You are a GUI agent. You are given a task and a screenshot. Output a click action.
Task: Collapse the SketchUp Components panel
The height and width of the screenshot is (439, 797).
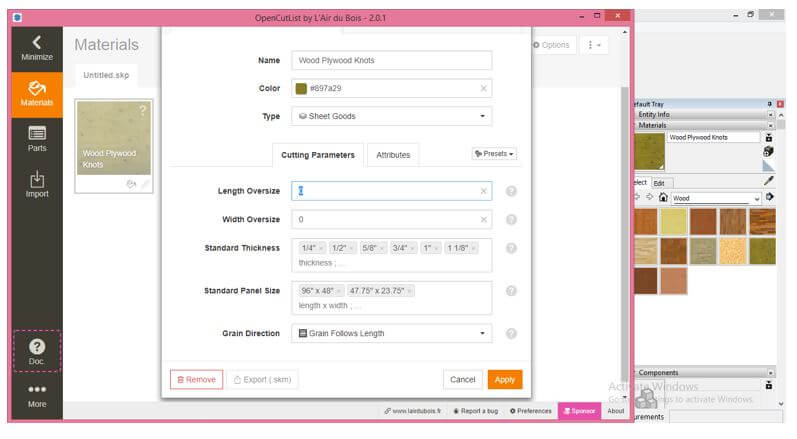click(x=771, y=373)
